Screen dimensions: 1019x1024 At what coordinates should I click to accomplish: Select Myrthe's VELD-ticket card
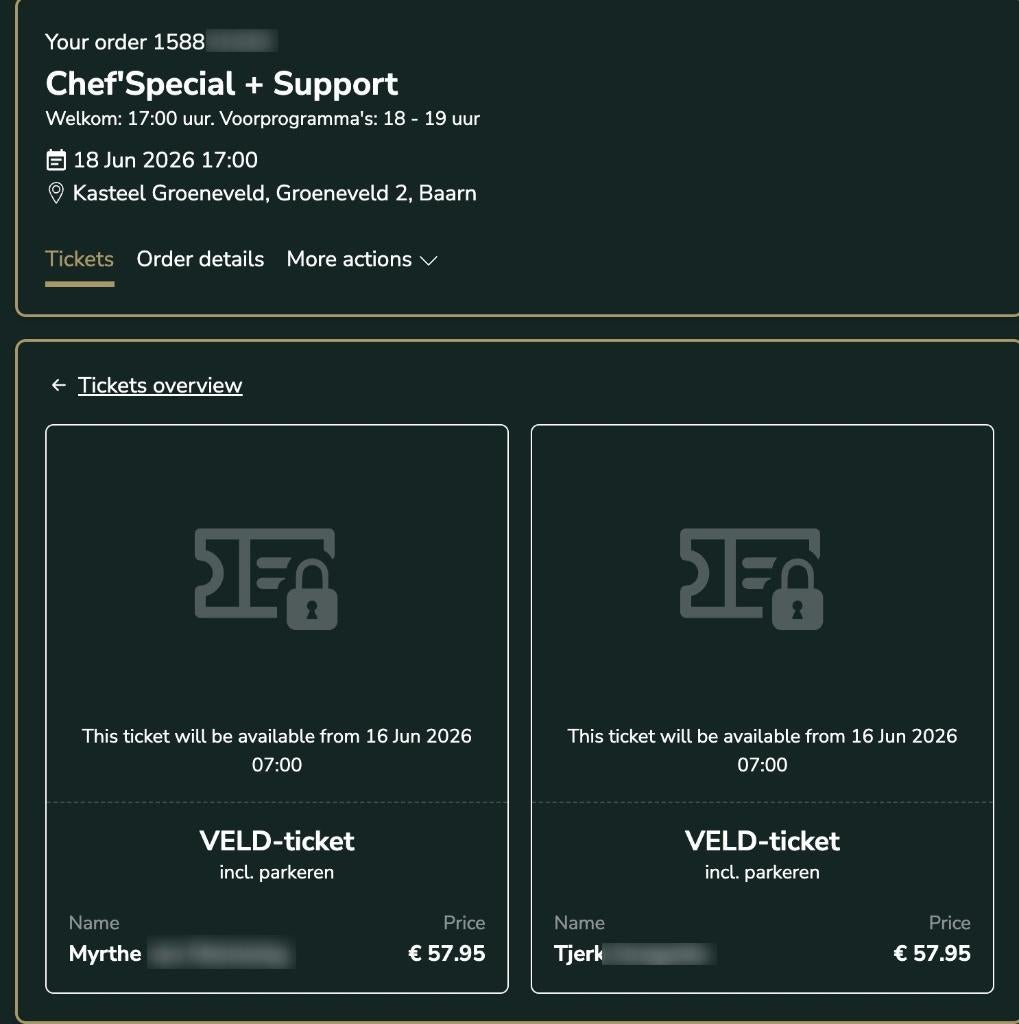pos(277,707)
